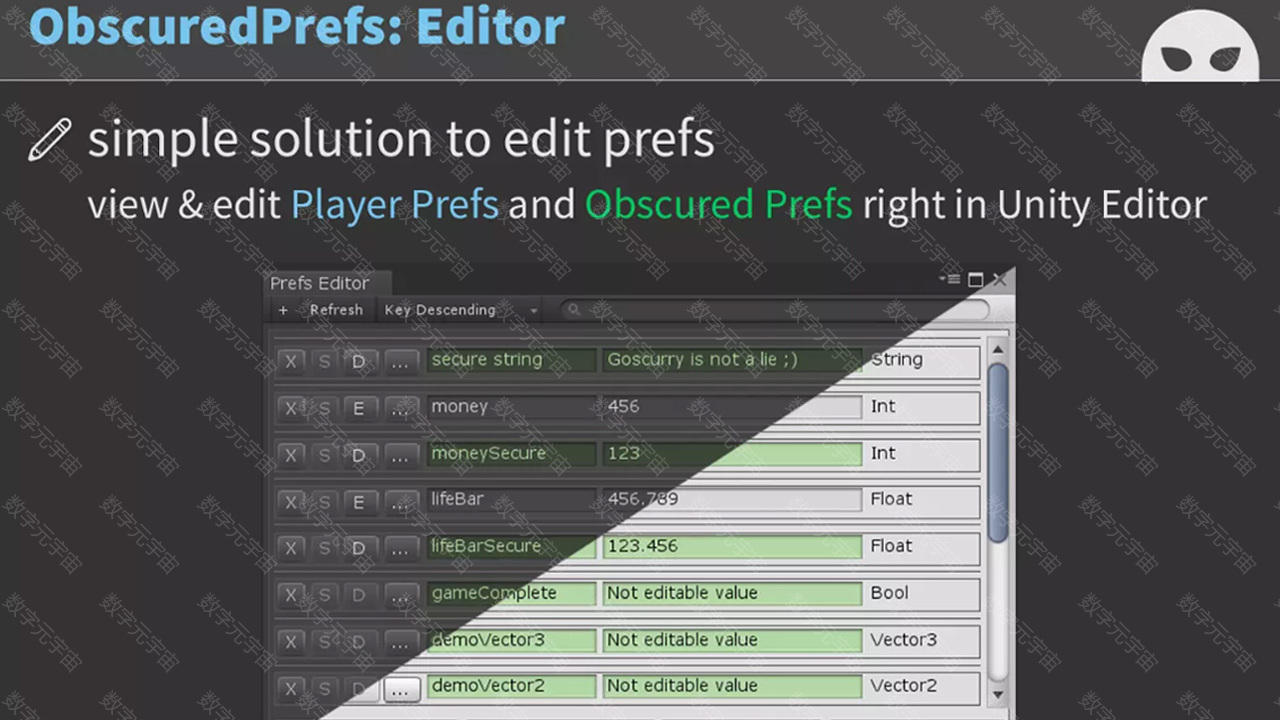Select the Prefs Editor tab
The height and width of the screenshot is (720, 1280).
pos(327,283)
